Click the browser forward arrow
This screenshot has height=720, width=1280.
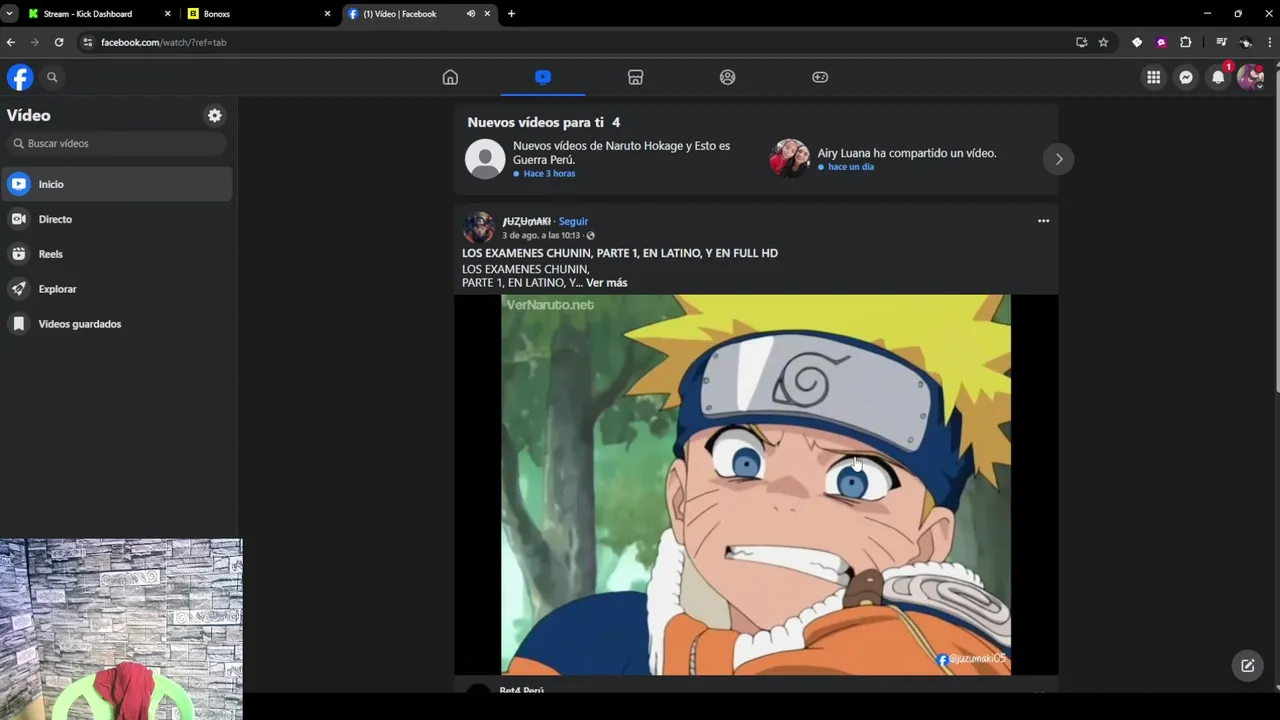point(35,42)
